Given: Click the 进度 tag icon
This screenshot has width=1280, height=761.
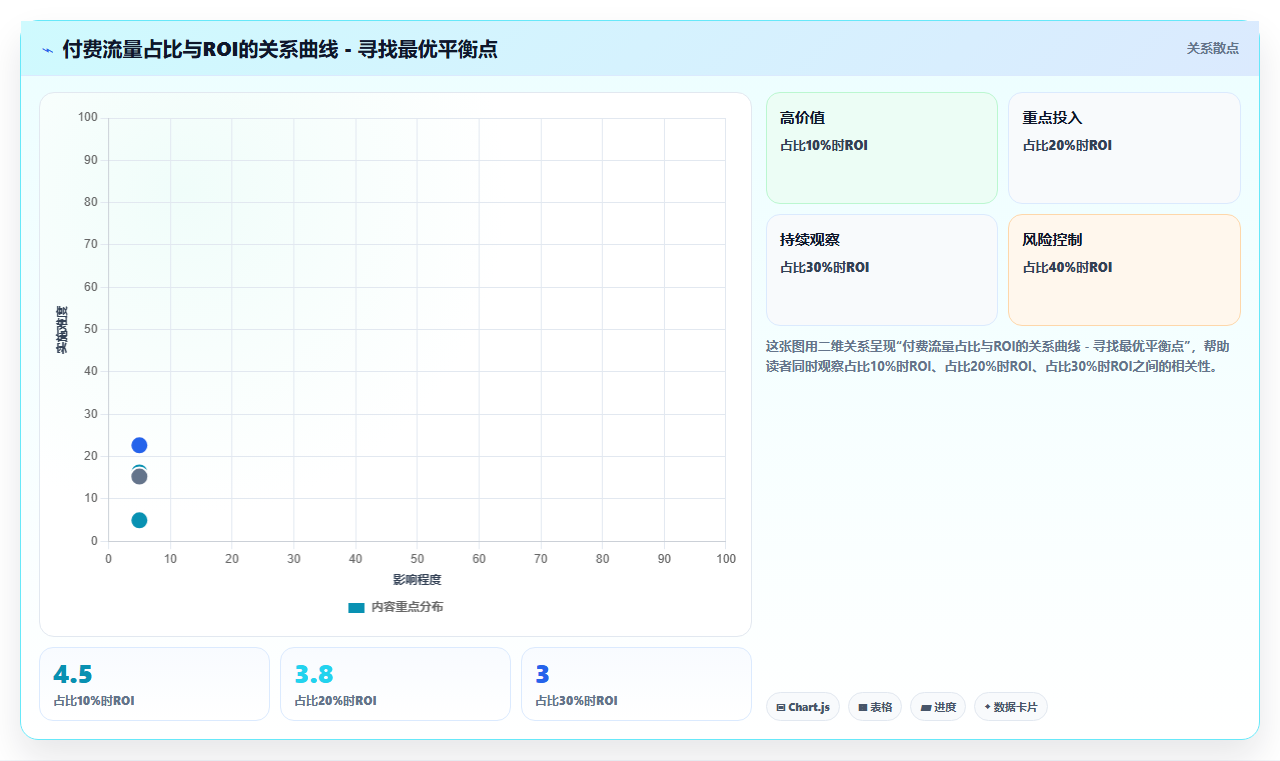Looking at the screenshot, I should pos(926,707).
